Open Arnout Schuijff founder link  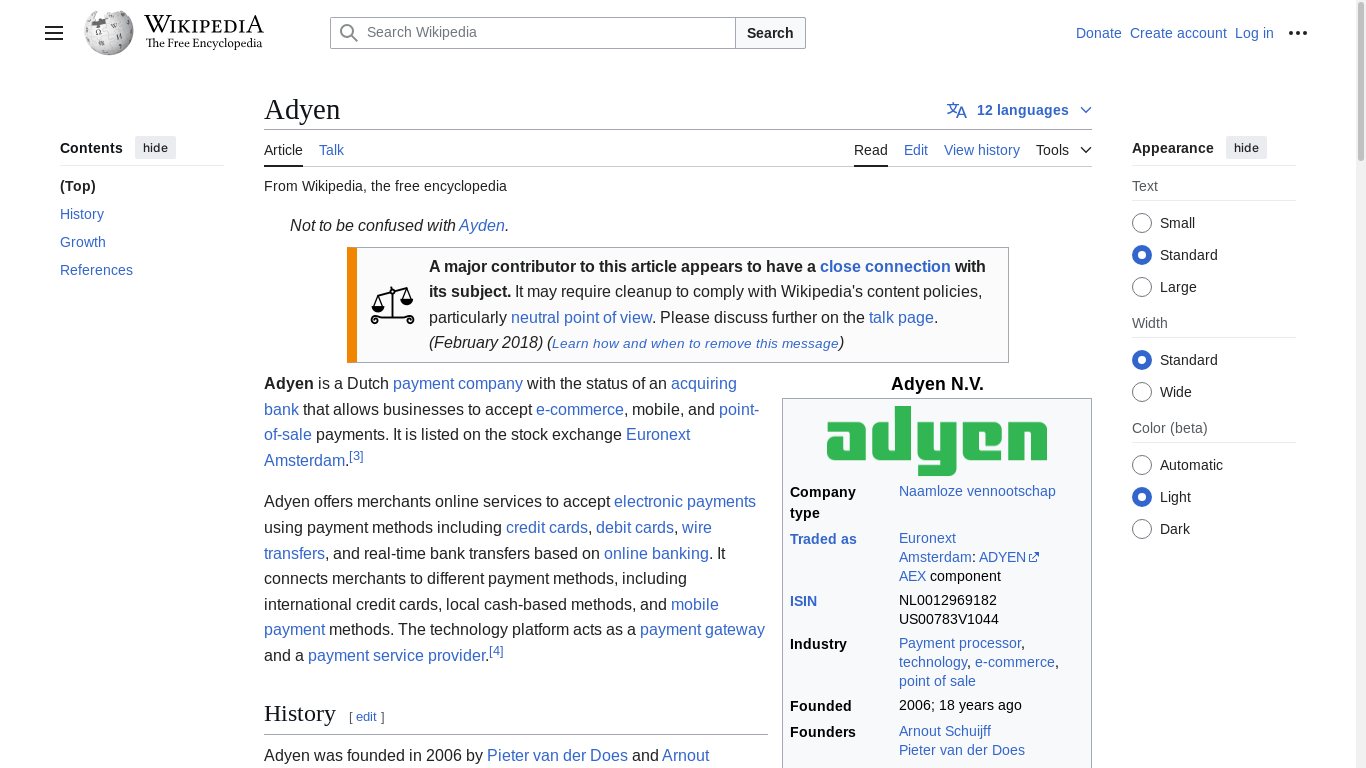click(945, 731)
